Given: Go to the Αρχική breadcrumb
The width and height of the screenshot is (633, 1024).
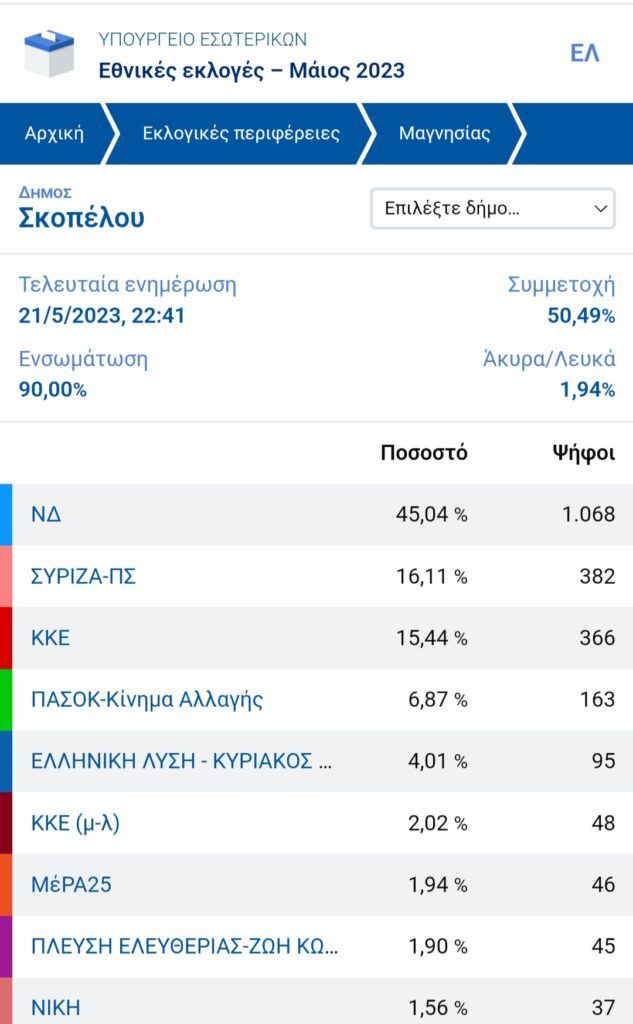Looking at the screenshot, I should [54, 133].
